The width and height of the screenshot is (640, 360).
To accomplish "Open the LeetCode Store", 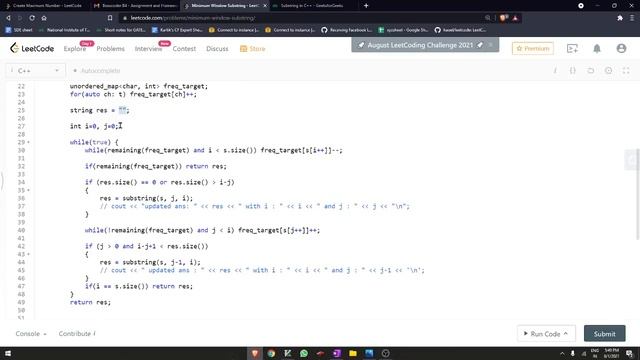I will click(x=253, y=49).
